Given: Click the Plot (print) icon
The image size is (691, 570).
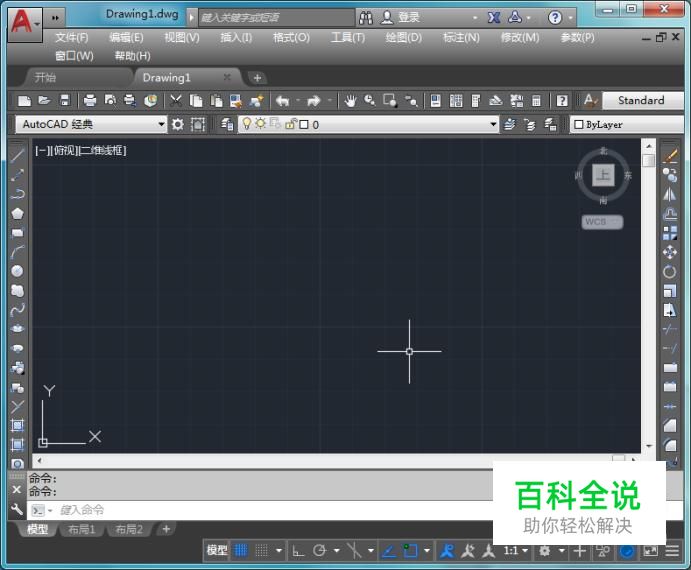Looking at the screenshot, I should (x=90, y=101).
